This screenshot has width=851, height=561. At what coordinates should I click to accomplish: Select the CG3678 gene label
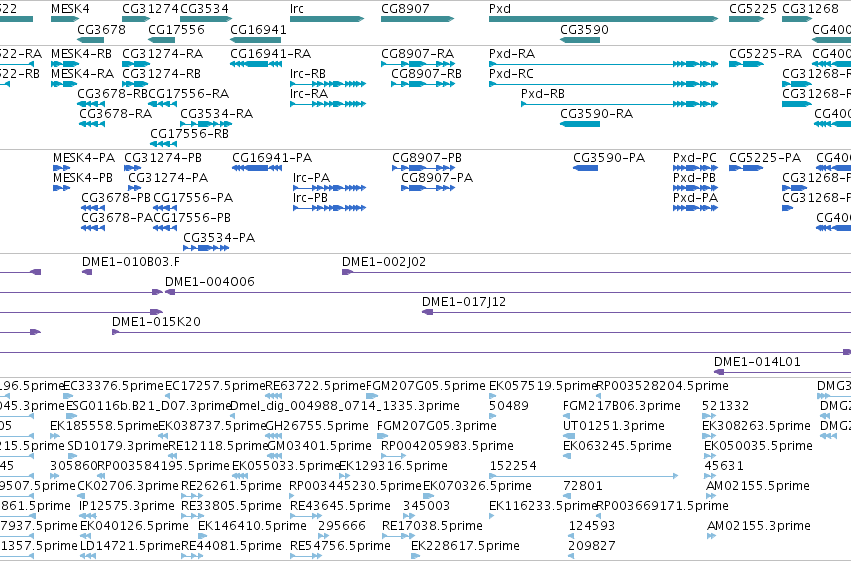point(101,29)
